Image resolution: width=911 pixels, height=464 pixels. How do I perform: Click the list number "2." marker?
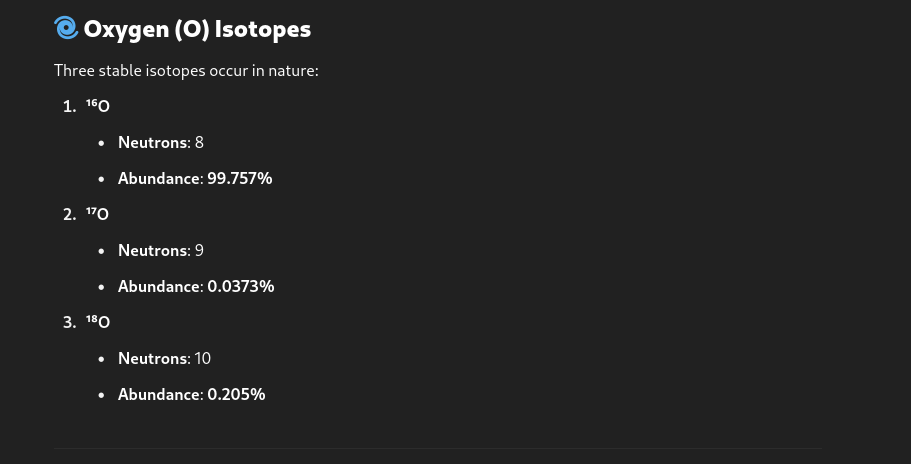click(69, 215)
